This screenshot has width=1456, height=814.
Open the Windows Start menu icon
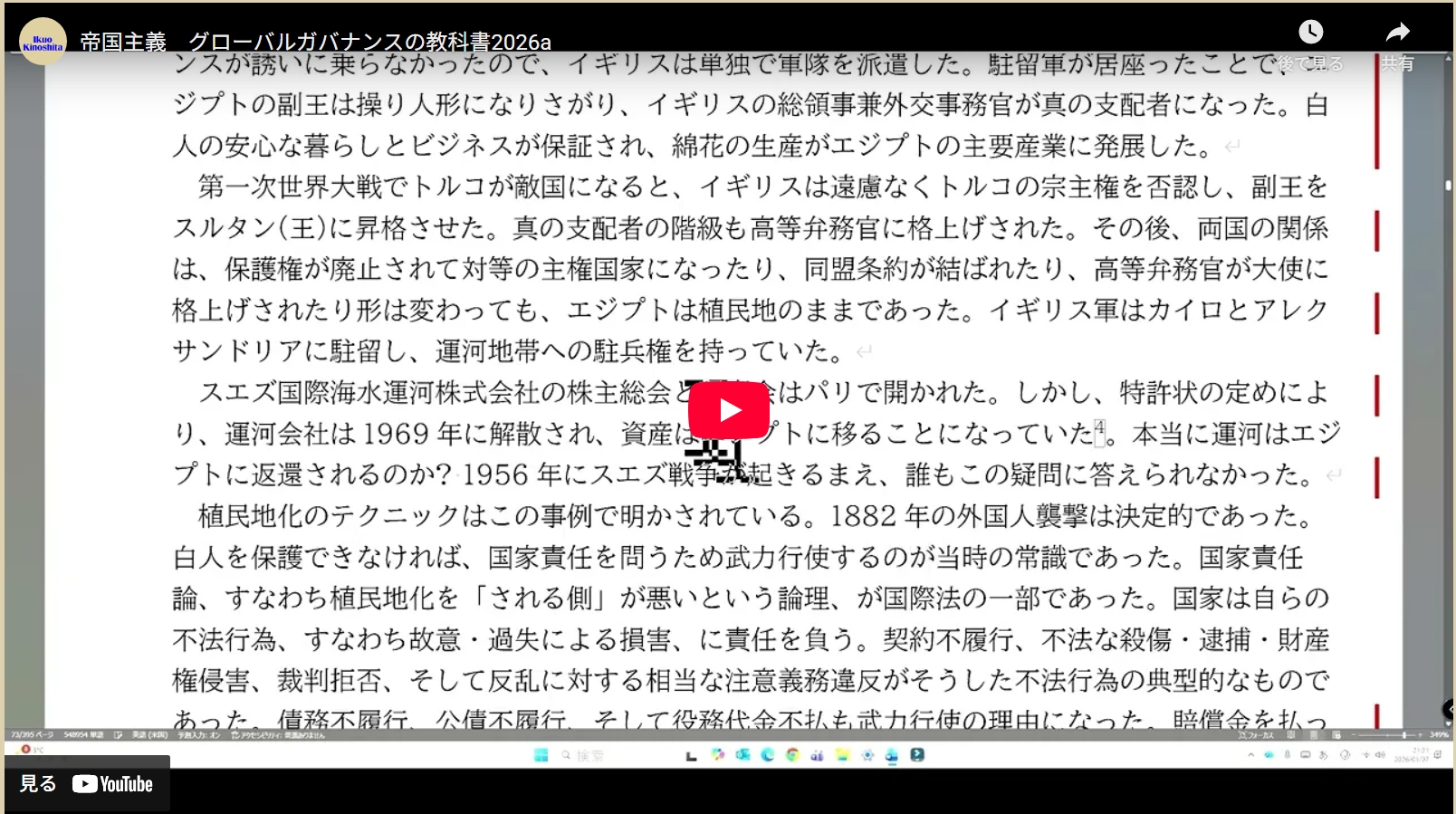(541, 755)
